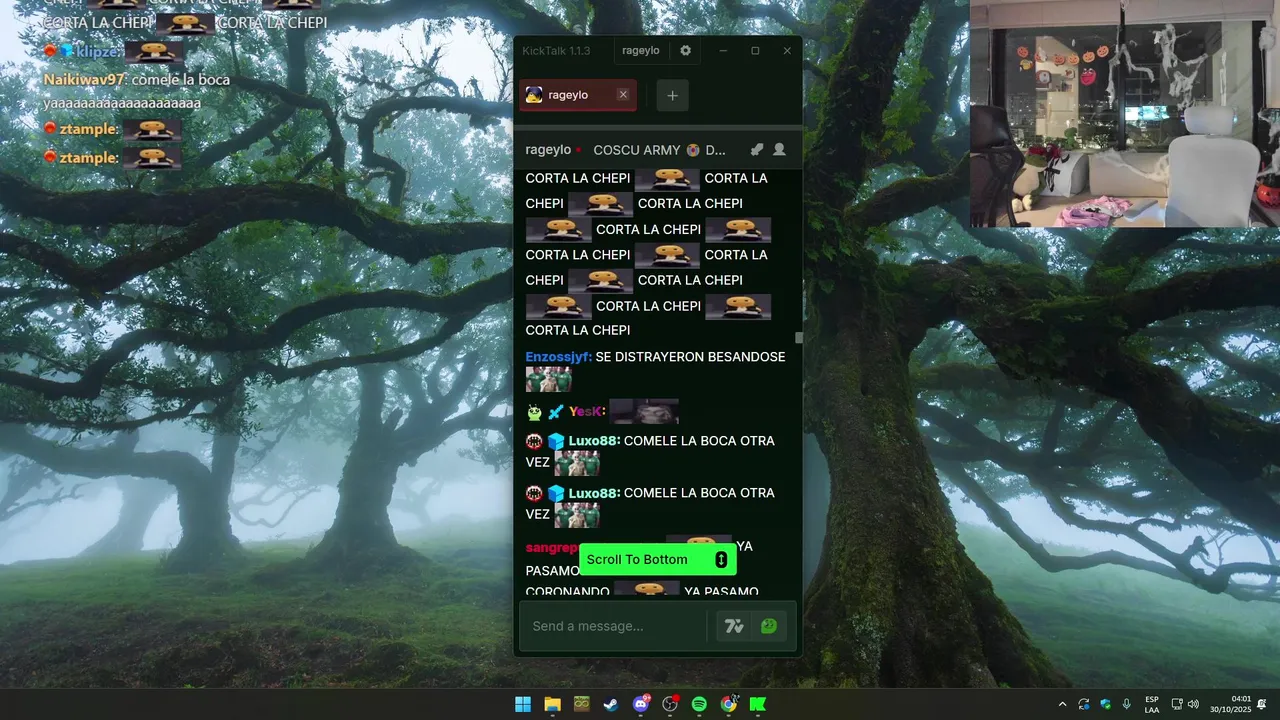Open Spotify from taskbar
Screen dimensions: 1280x720
click(x=699, y=704)
